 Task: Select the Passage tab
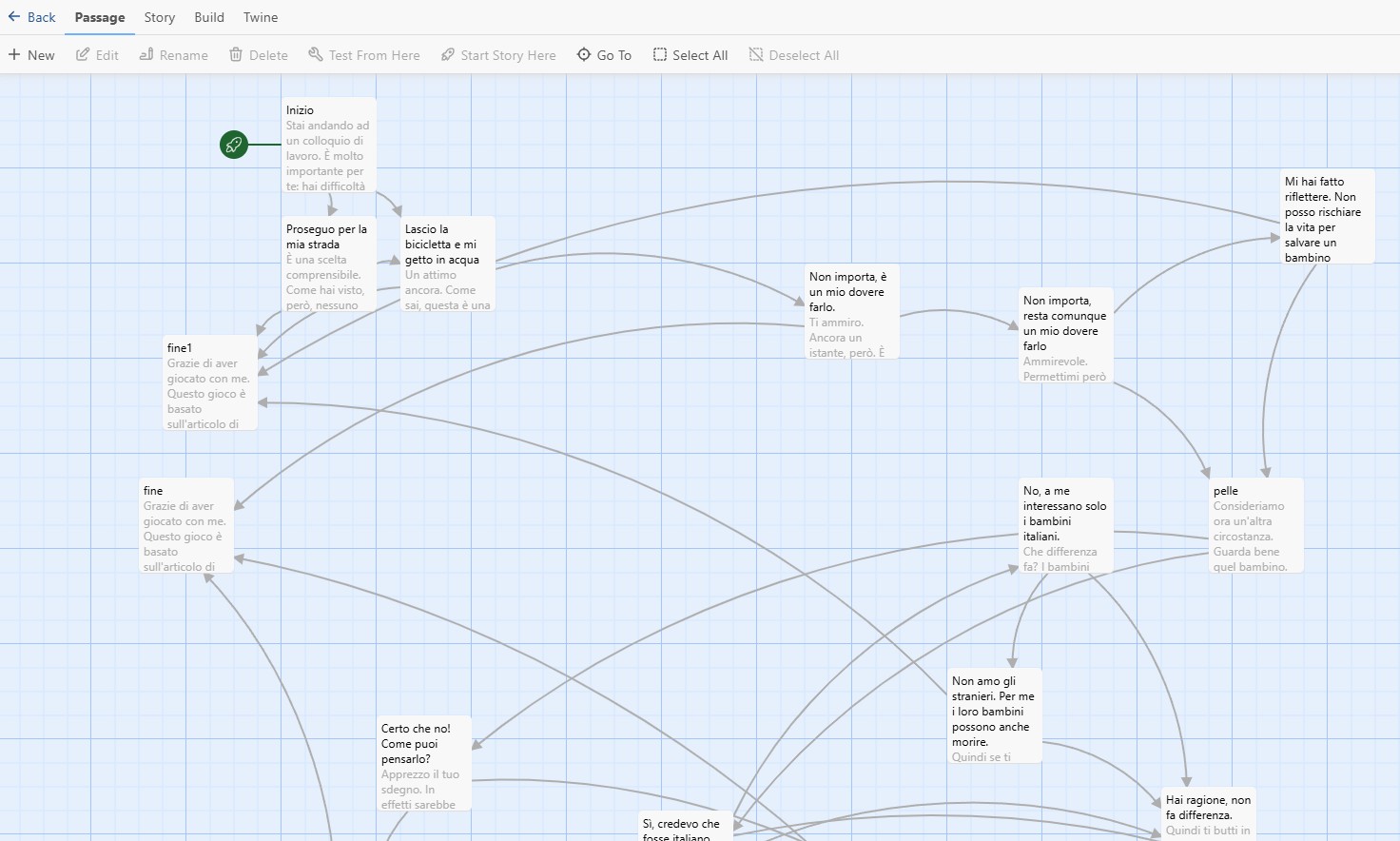click(100, 17)
